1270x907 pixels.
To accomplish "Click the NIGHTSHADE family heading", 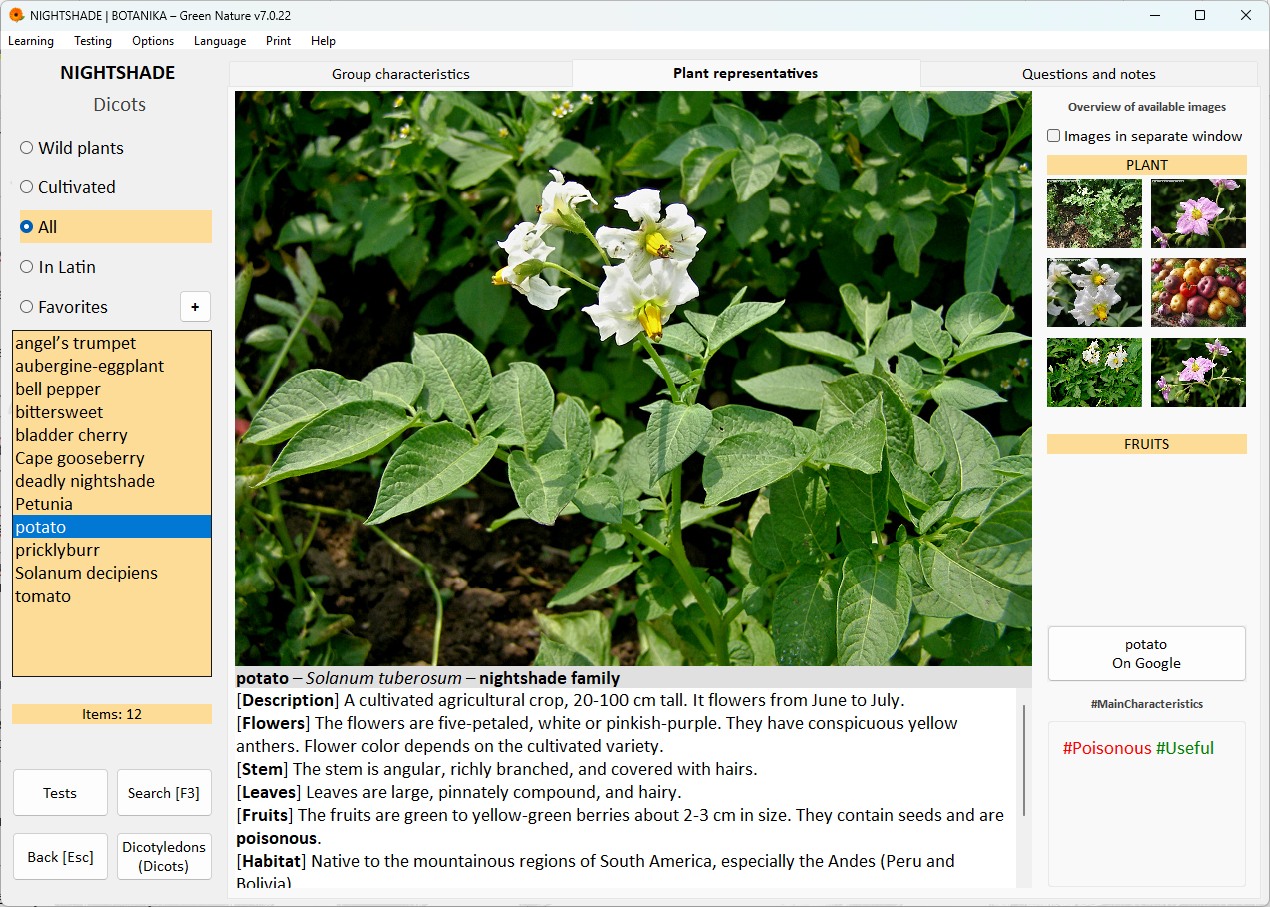I will (117, 73).
